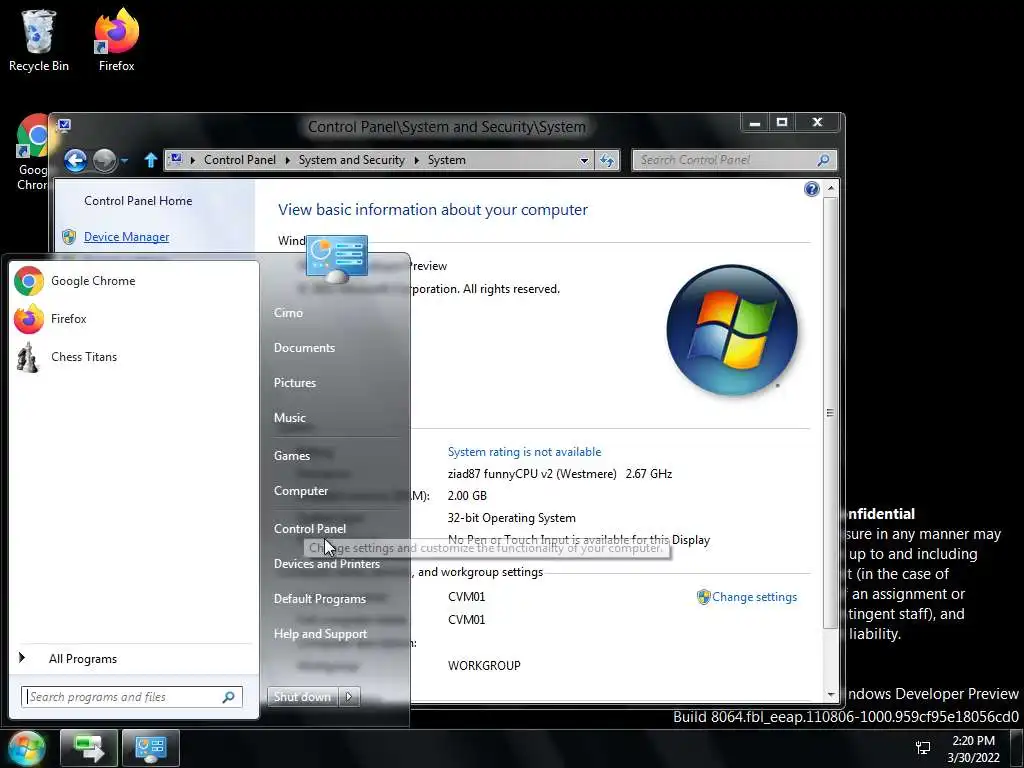The width and height of the screenshot is (1024, 768).
Task: Open Firefox desktop shortcut icon
Action: coord(116,40)
